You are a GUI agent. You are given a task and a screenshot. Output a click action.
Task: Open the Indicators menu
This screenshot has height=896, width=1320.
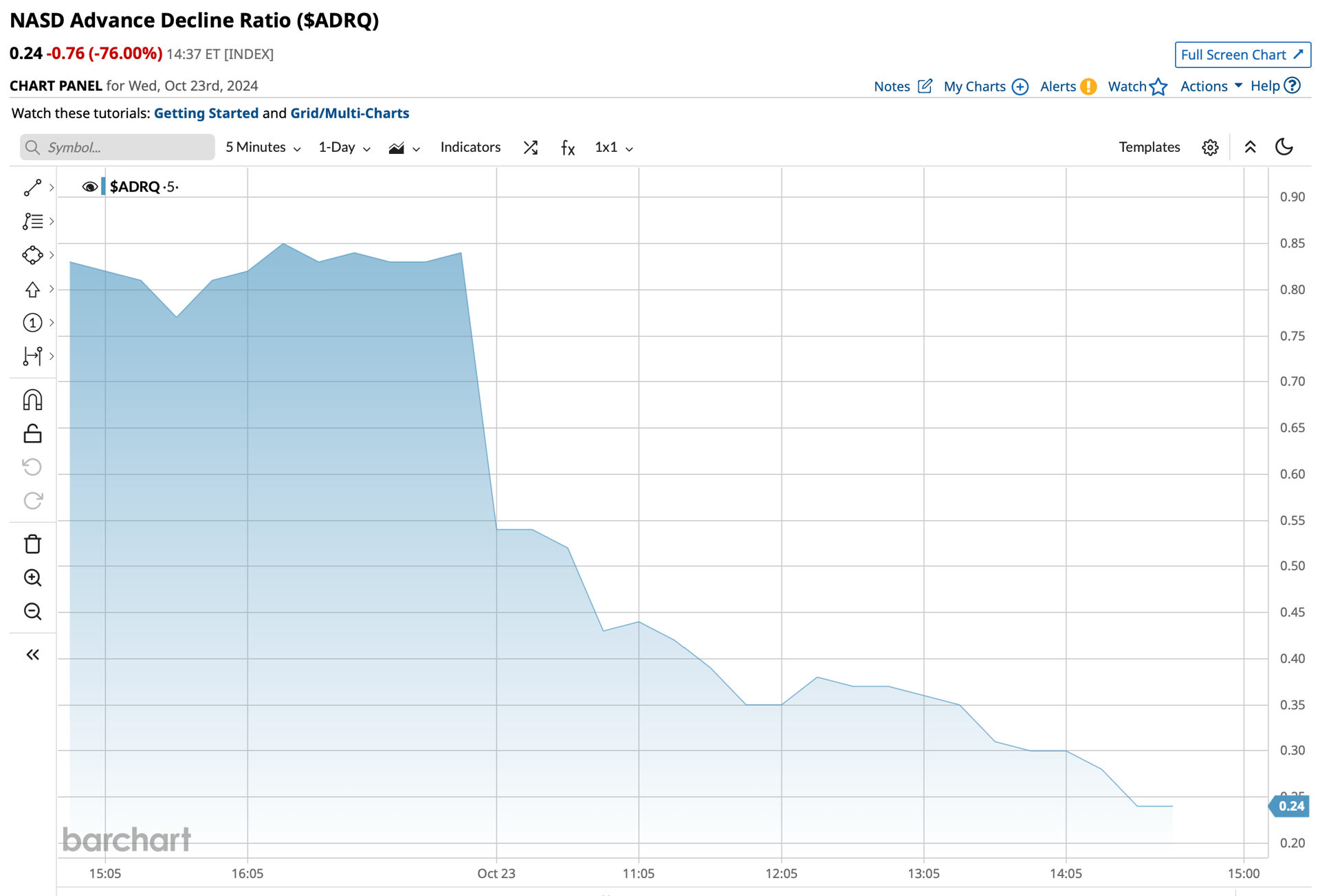click(470, 147)
